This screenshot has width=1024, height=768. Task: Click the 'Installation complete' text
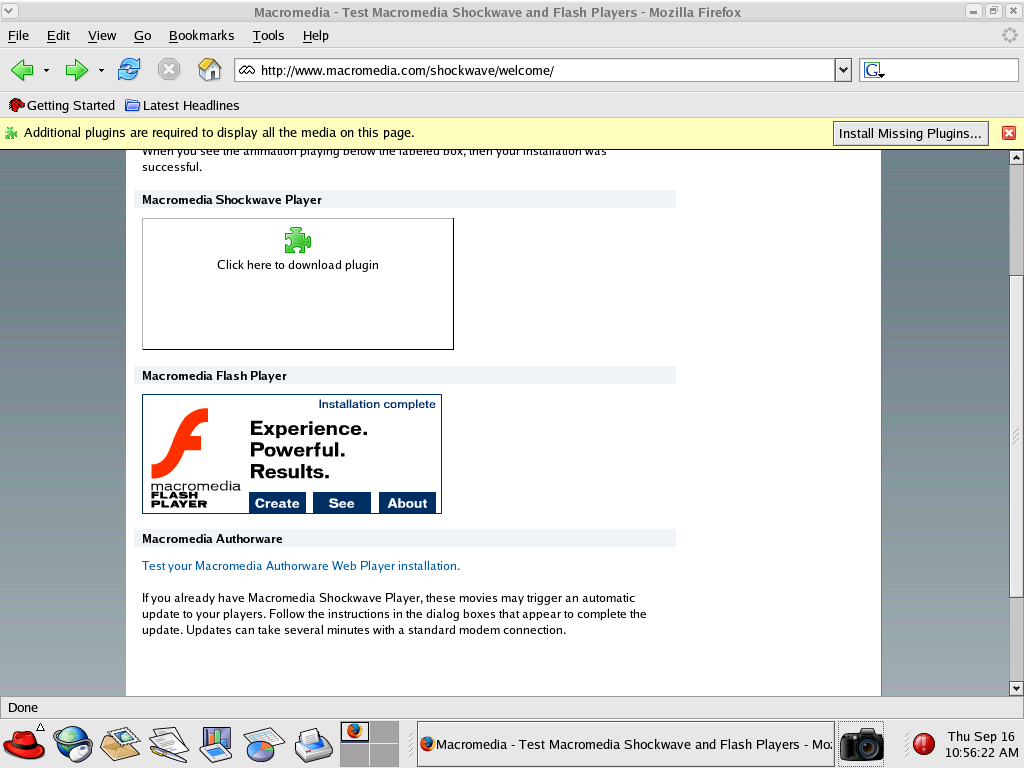click(x=377, y=404)
